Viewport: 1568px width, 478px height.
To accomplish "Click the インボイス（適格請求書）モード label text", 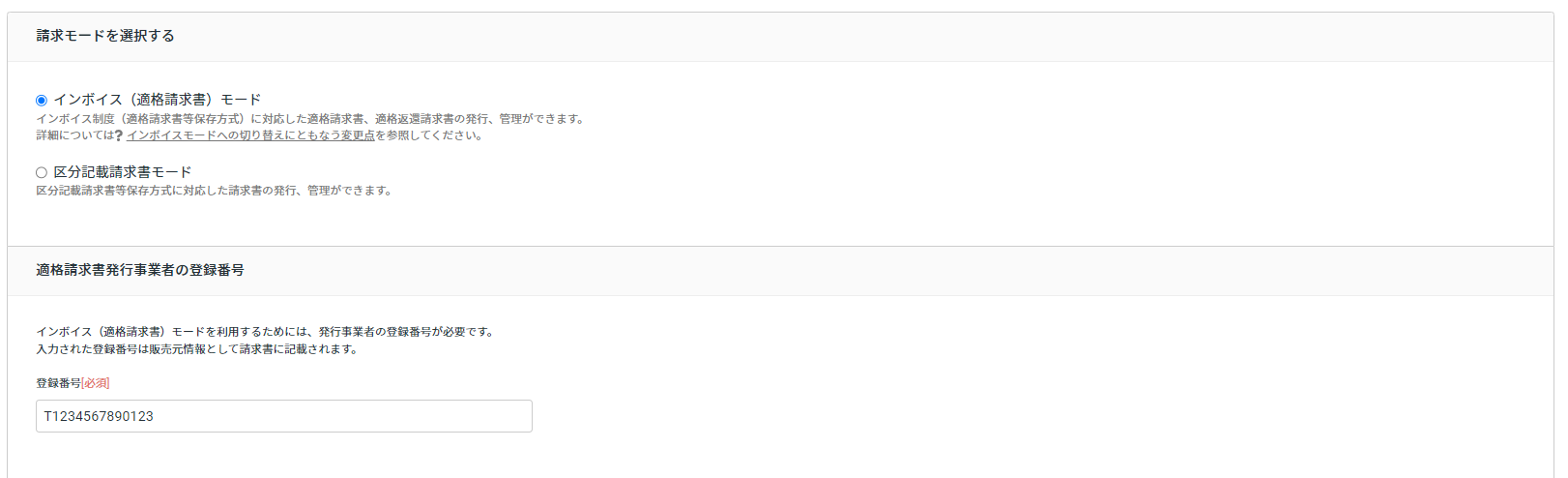I will (x=158, y=100).
